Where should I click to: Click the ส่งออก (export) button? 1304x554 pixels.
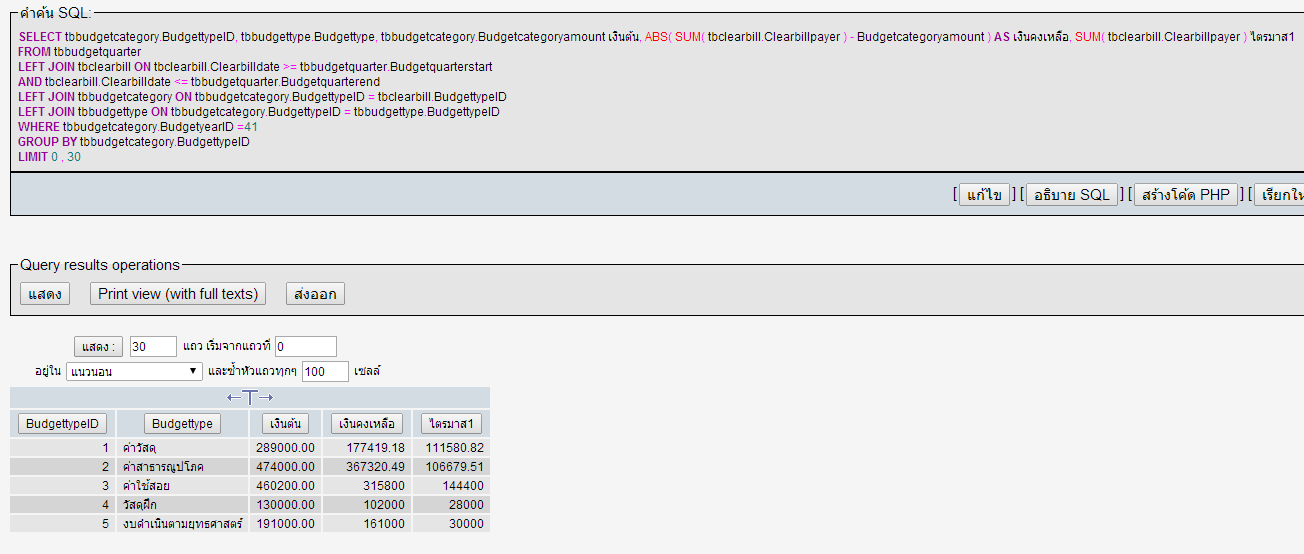click(x=315, y=294)
